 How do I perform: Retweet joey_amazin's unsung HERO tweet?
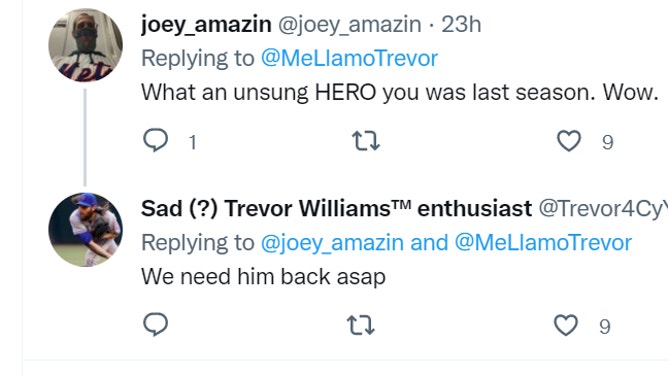tap(366, 141)
